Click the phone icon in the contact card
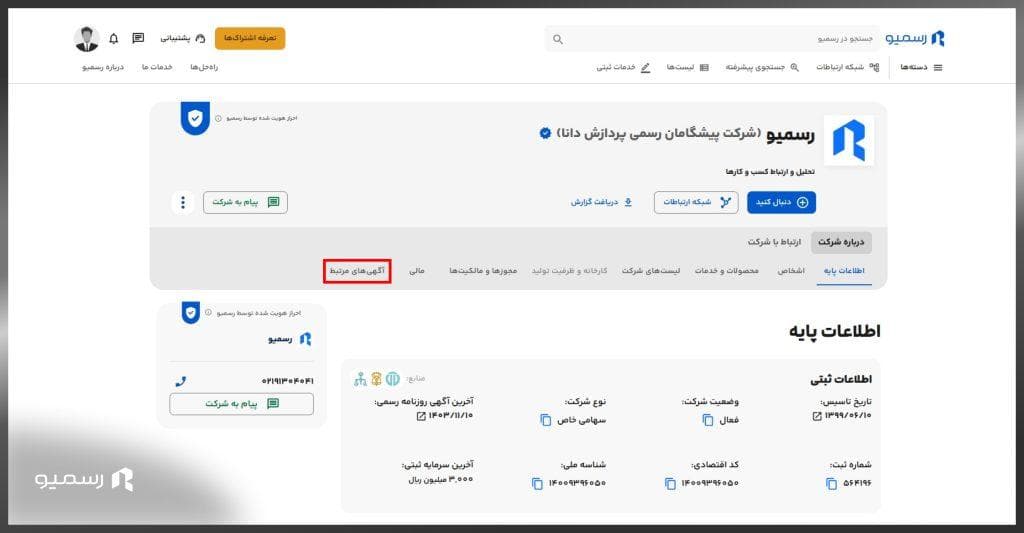 [x=181, y=381]
